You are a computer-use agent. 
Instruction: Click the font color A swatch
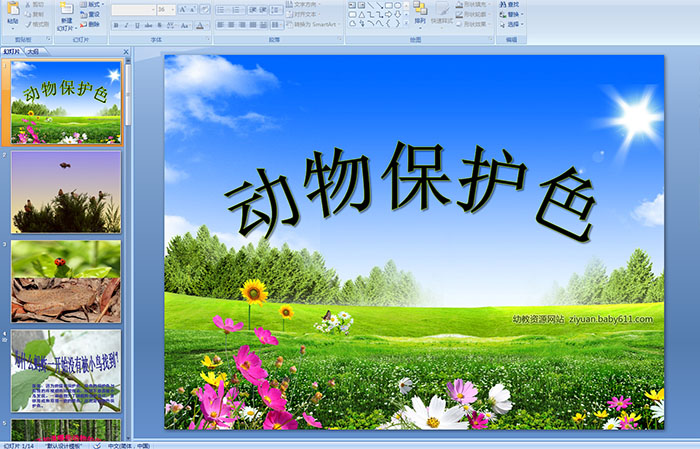click(200, 25)
